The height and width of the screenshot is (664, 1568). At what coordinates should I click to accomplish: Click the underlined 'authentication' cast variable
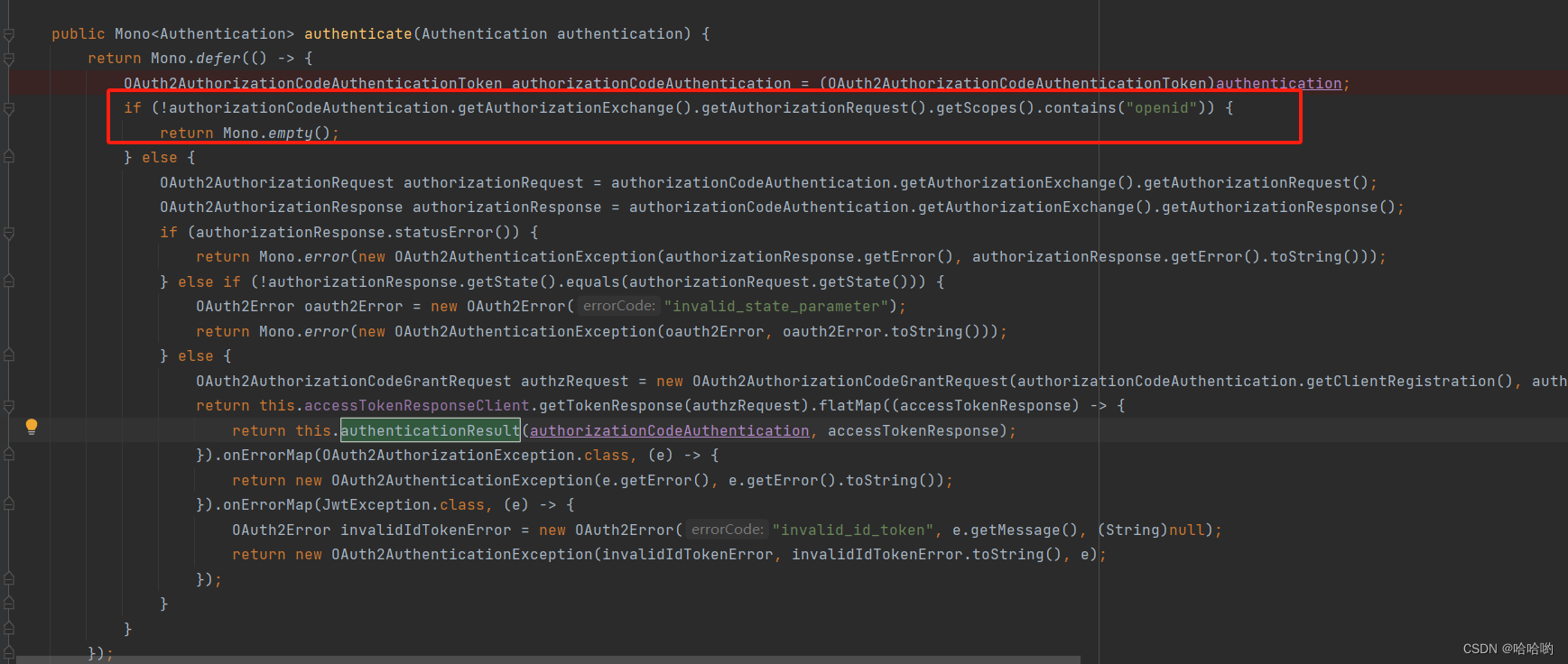(x=1278, y=84)
